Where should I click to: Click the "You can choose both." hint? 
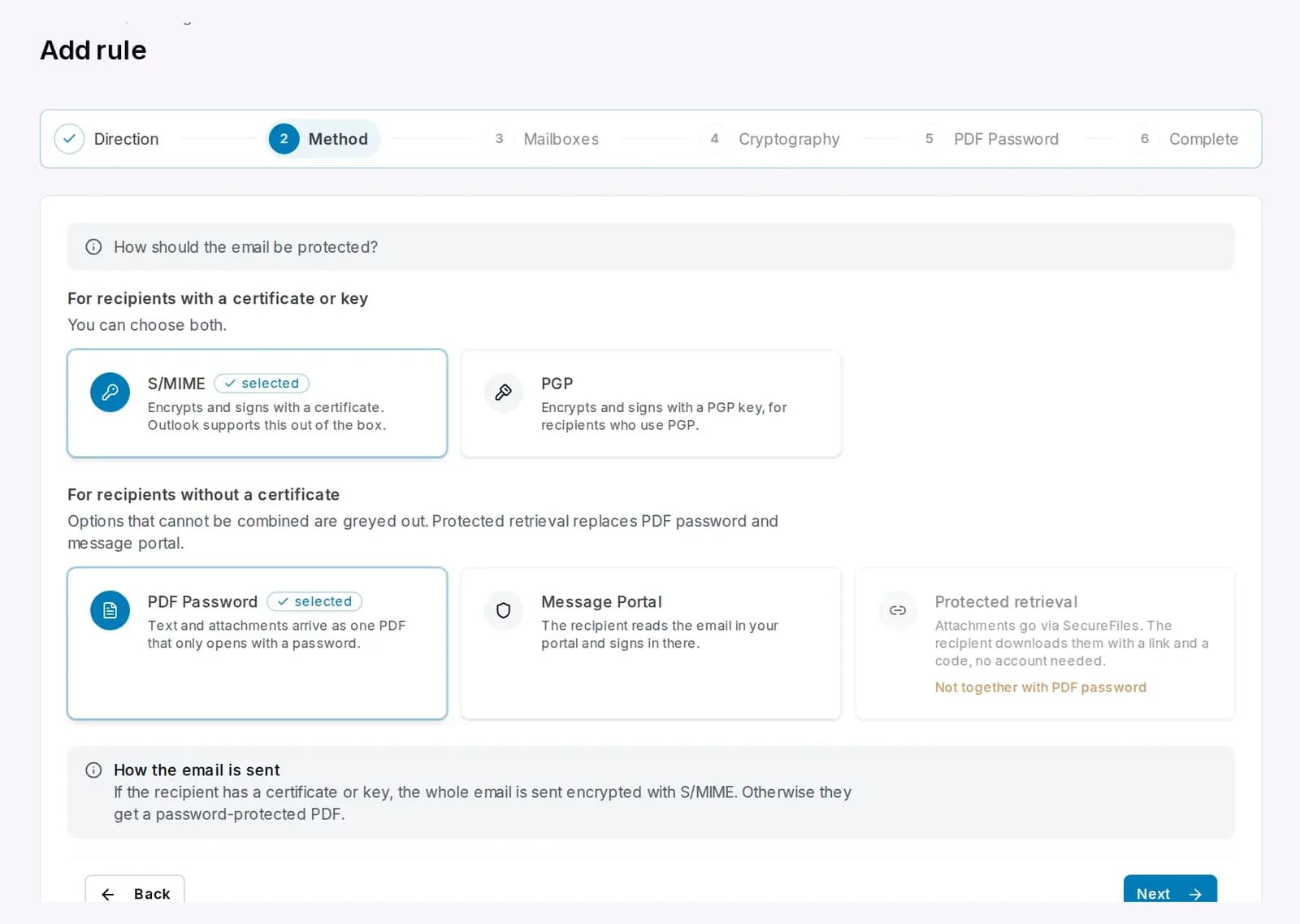click(x=147, y=325)
